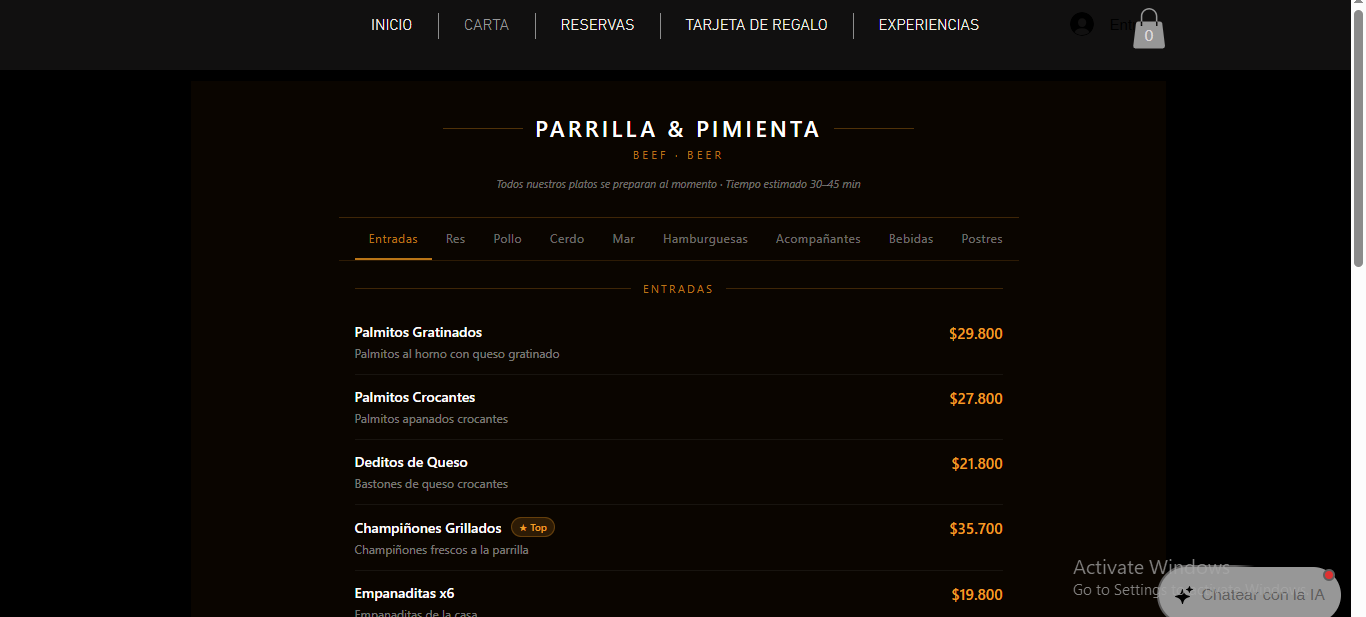Switch to the Postres tab
This screenshot has width=1366, height=617.
(982, 239)
